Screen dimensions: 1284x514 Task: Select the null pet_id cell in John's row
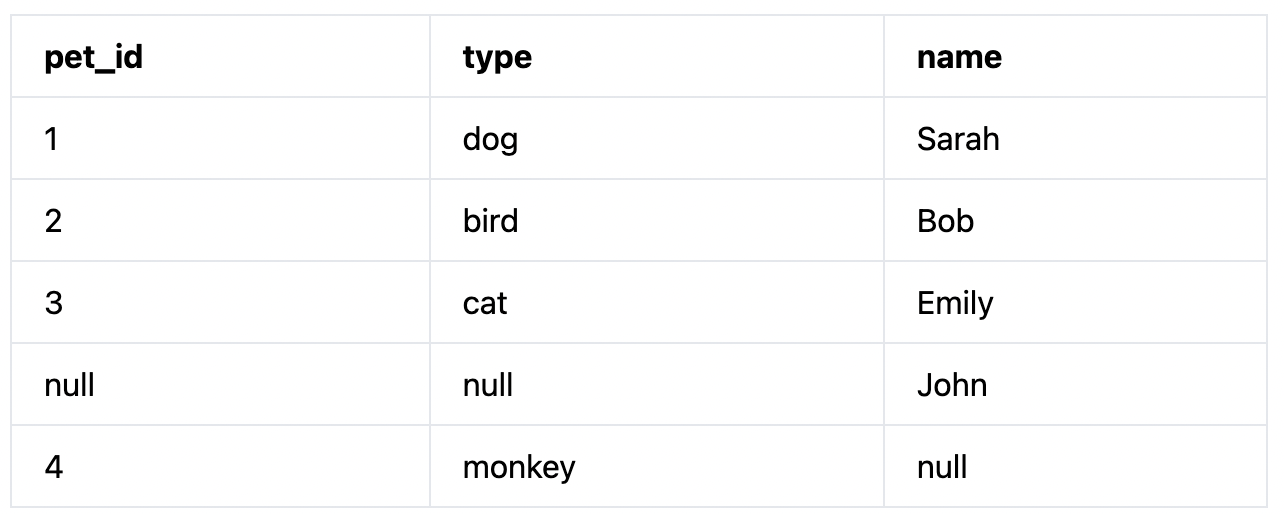click(x=221, y=384)
